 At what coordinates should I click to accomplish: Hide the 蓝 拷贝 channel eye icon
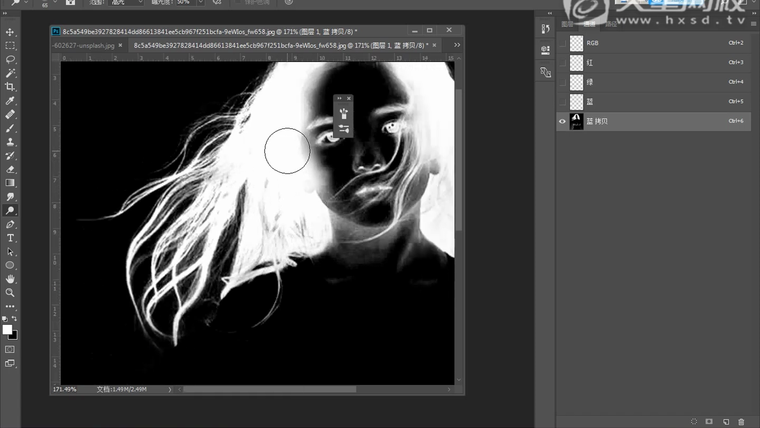coord(562,122)
